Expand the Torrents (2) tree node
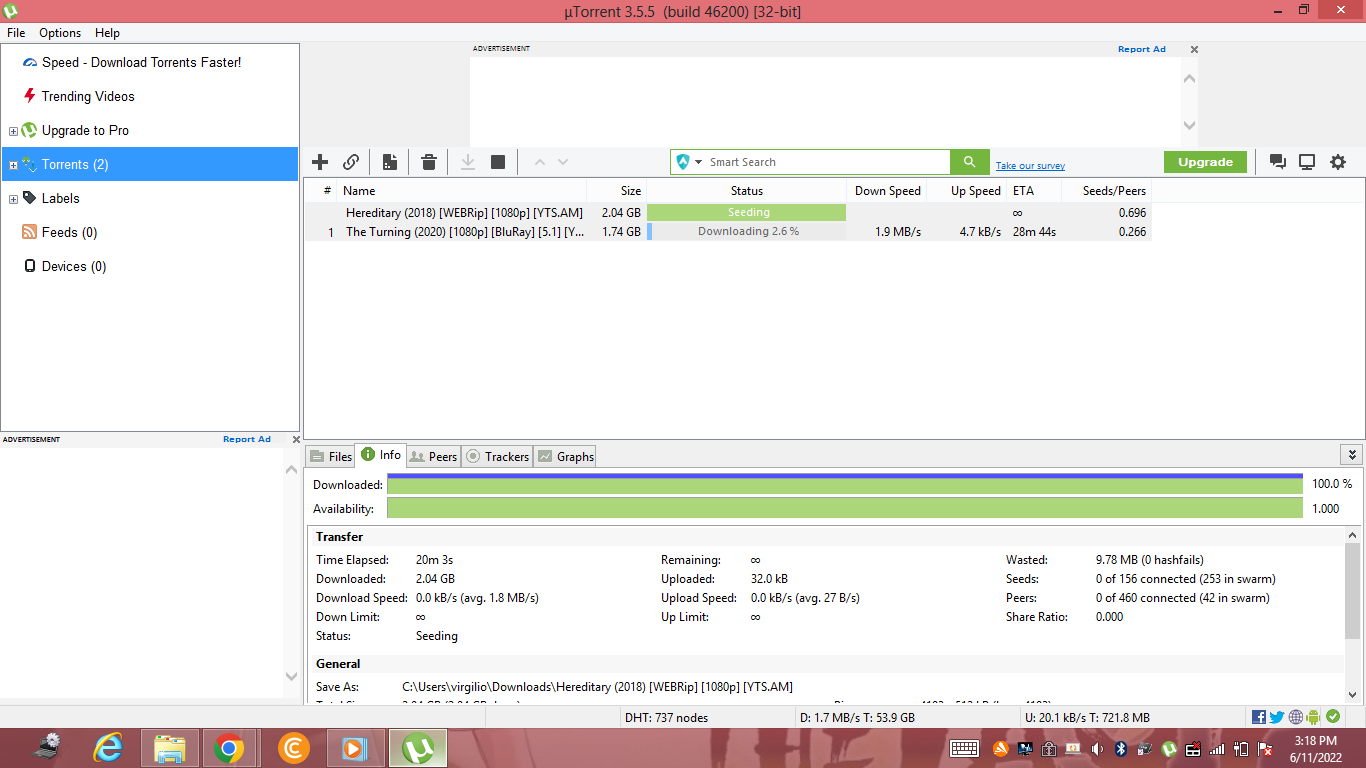1366x768 pixels. point(13,165)
